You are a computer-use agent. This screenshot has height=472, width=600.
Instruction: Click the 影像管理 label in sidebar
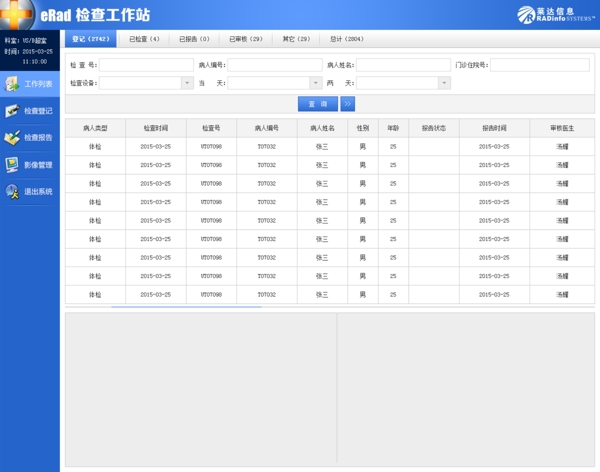click(38, 165)
